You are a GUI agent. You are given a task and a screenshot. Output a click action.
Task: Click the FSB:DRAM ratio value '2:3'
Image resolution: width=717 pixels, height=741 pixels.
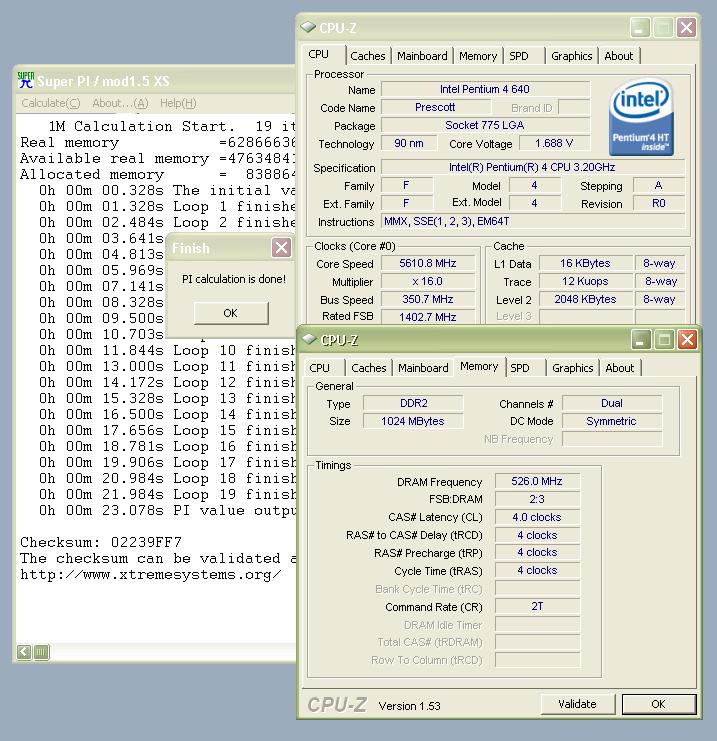pyautogui.click(x=537, y=499)
